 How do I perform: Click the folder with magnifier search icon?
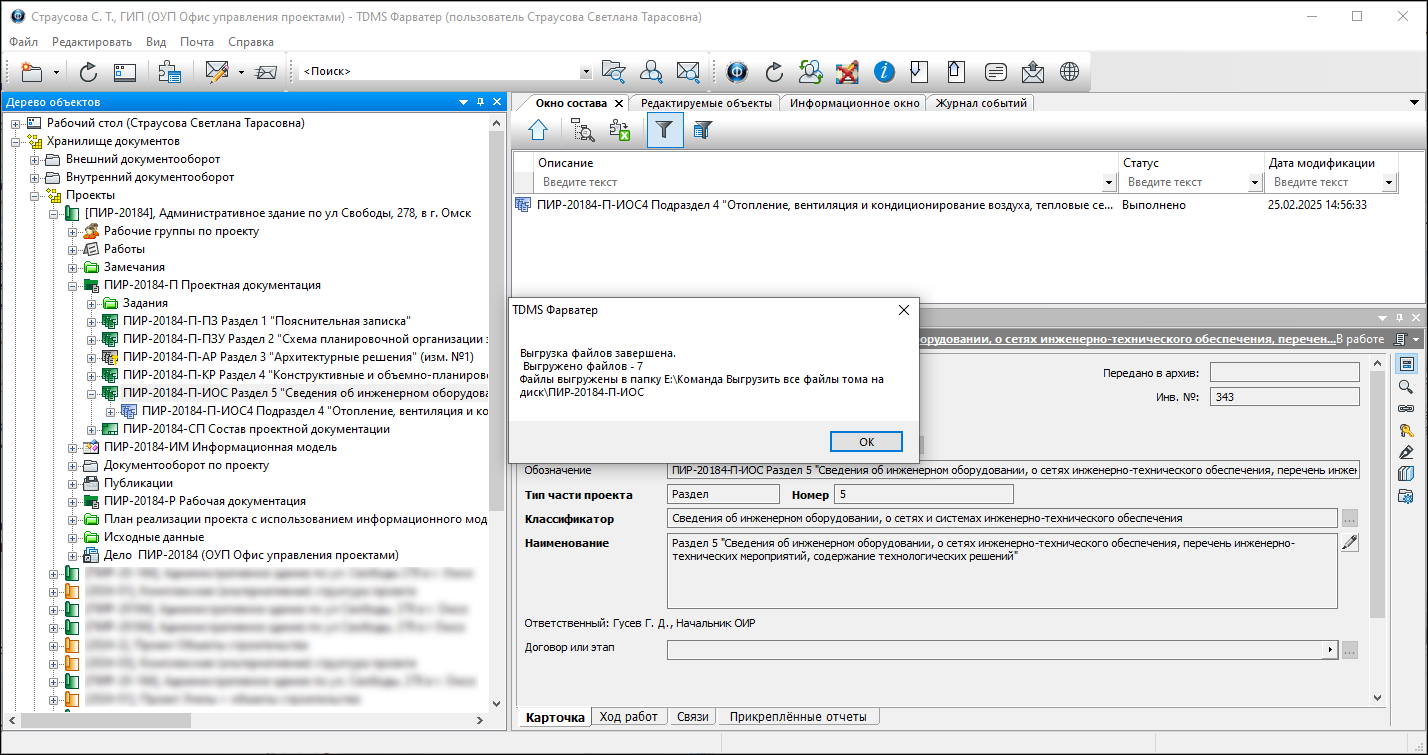(x=613, y=72)
